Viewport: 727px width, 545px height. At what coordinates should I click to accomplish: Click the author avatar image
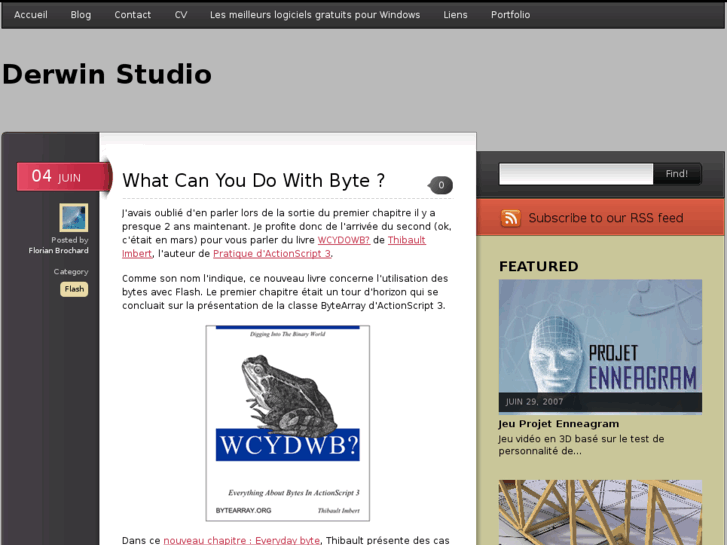click(73, 217)
